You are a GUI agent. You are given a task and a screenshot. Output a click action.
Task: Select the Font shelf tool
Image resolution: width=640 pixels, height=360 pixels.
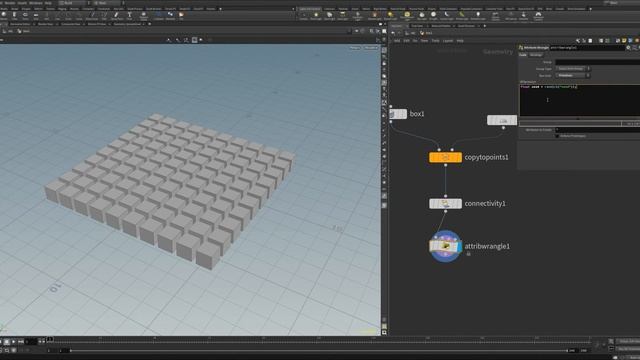click(x=129, y=16)
